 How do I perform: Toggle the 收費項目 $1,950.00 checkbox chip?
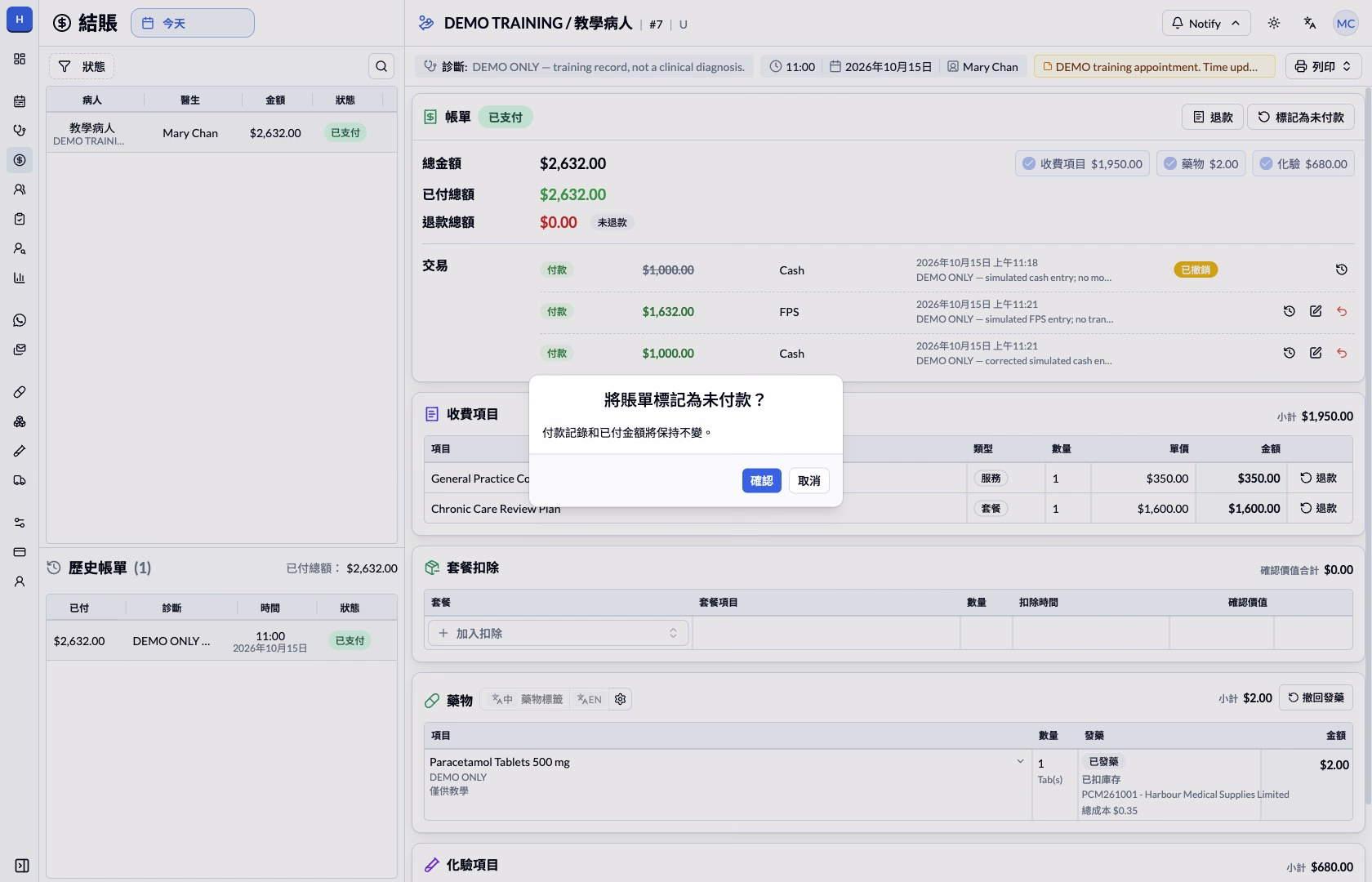1082,163
